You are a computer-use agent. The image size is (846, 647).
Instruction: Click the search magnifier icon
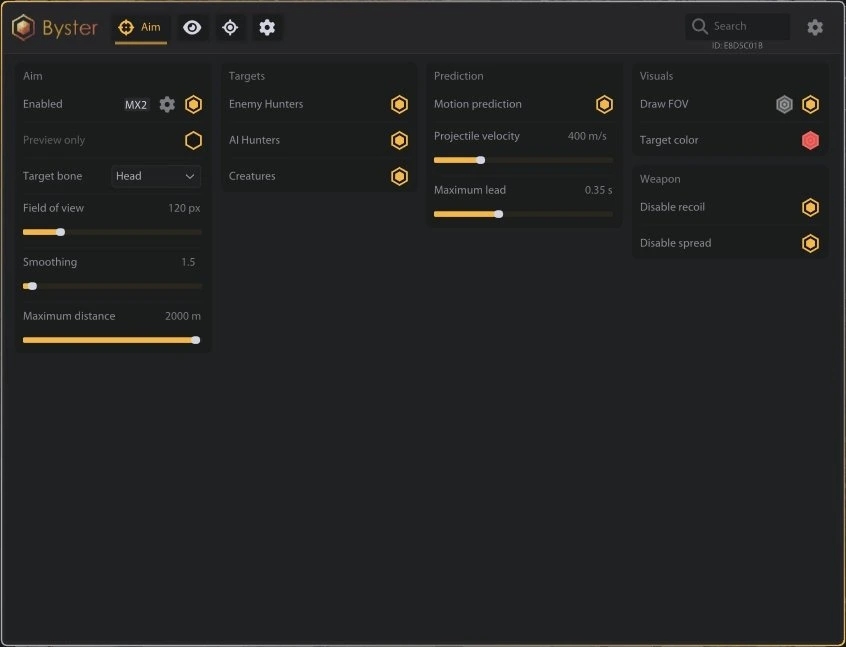point(699,26)
